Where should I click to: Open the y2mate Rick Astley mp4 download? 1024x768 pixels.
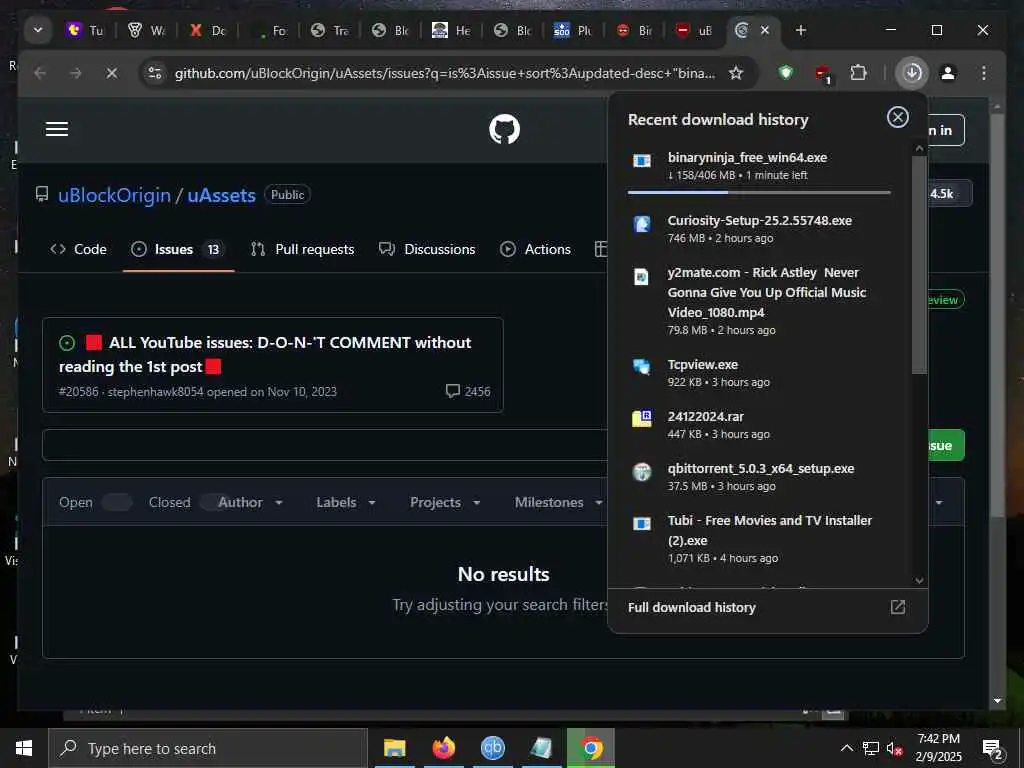click(x=759, y=300)
